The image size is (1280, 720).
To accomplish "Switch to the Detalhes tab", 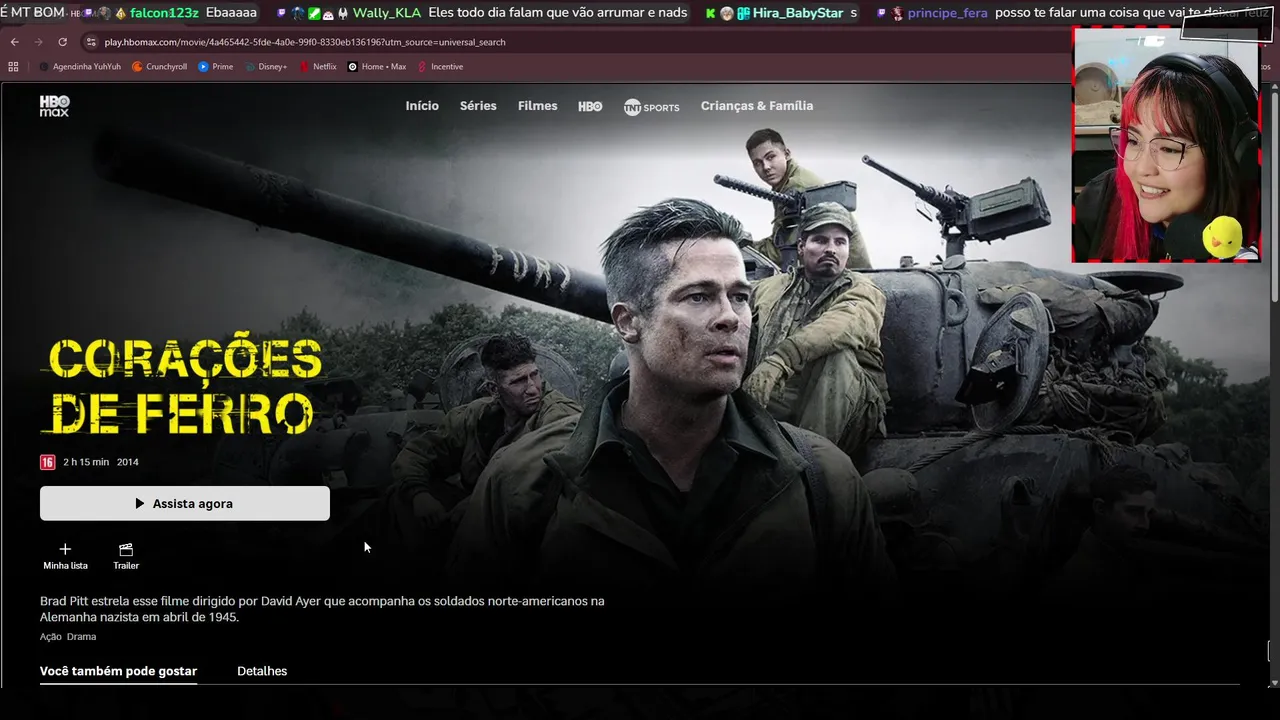I will 262,671.
